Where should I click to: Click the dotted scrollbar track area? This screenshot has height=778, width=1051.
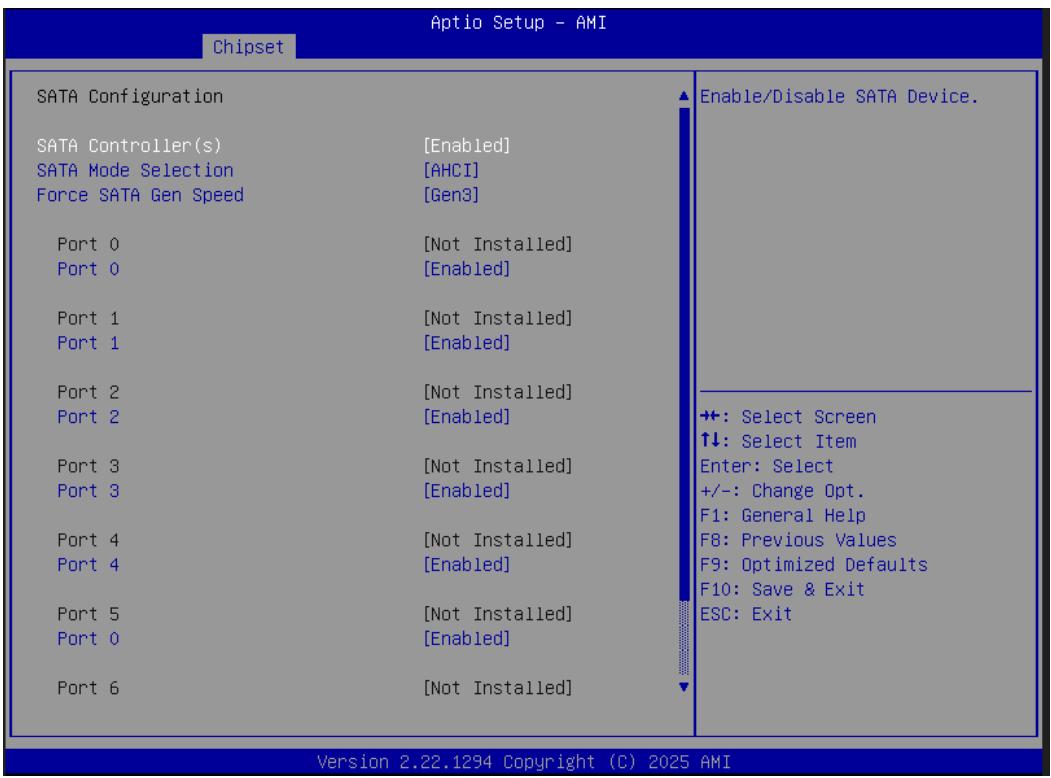click(x=684, y=638)
